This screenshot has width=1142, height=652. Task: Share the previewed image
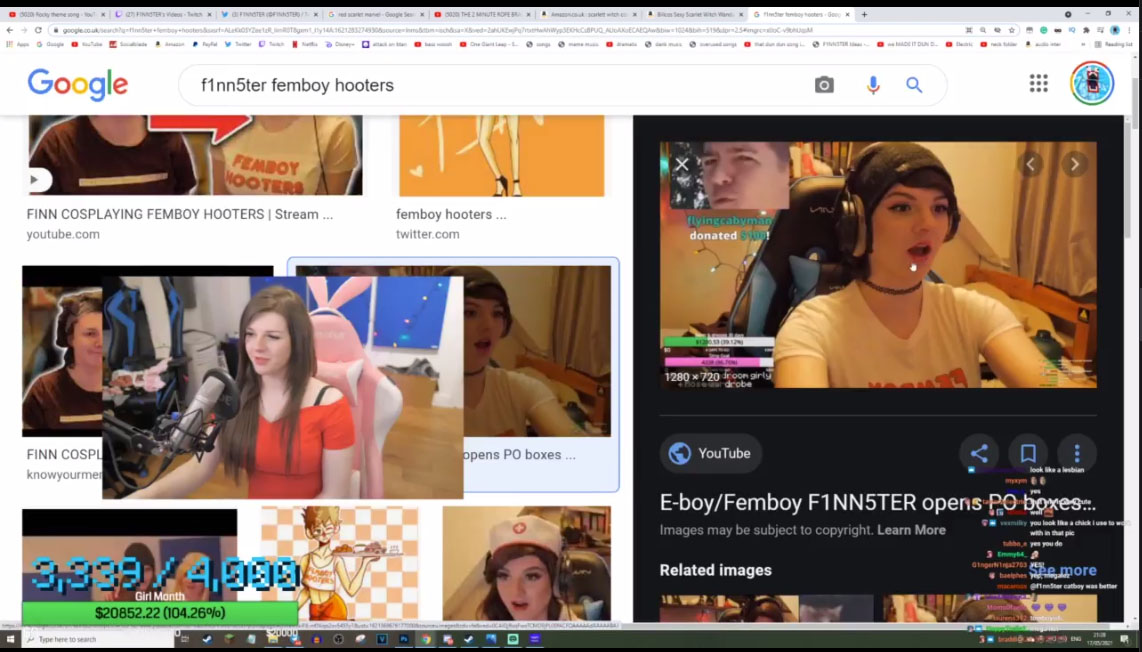(x=979, y=453)
